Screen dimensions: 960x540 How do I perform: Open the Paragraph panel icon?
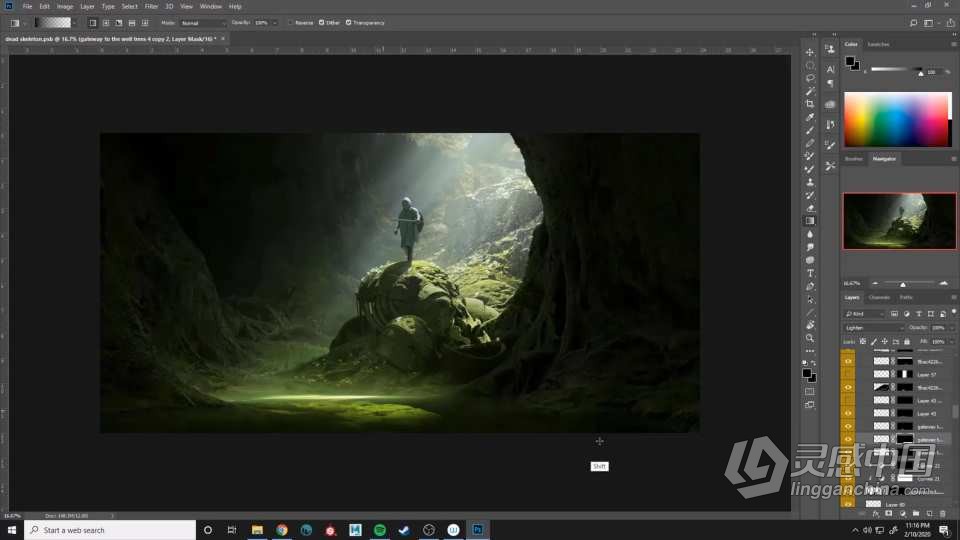click(830, 83)
